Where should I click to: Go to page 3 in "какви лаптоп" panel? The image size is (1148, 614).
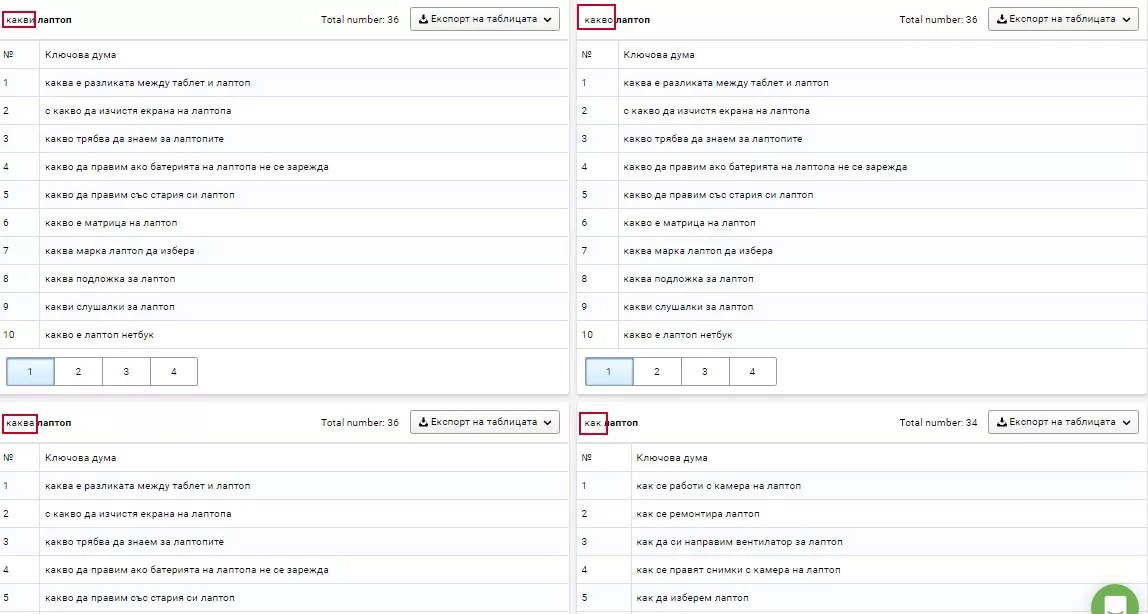126,372
